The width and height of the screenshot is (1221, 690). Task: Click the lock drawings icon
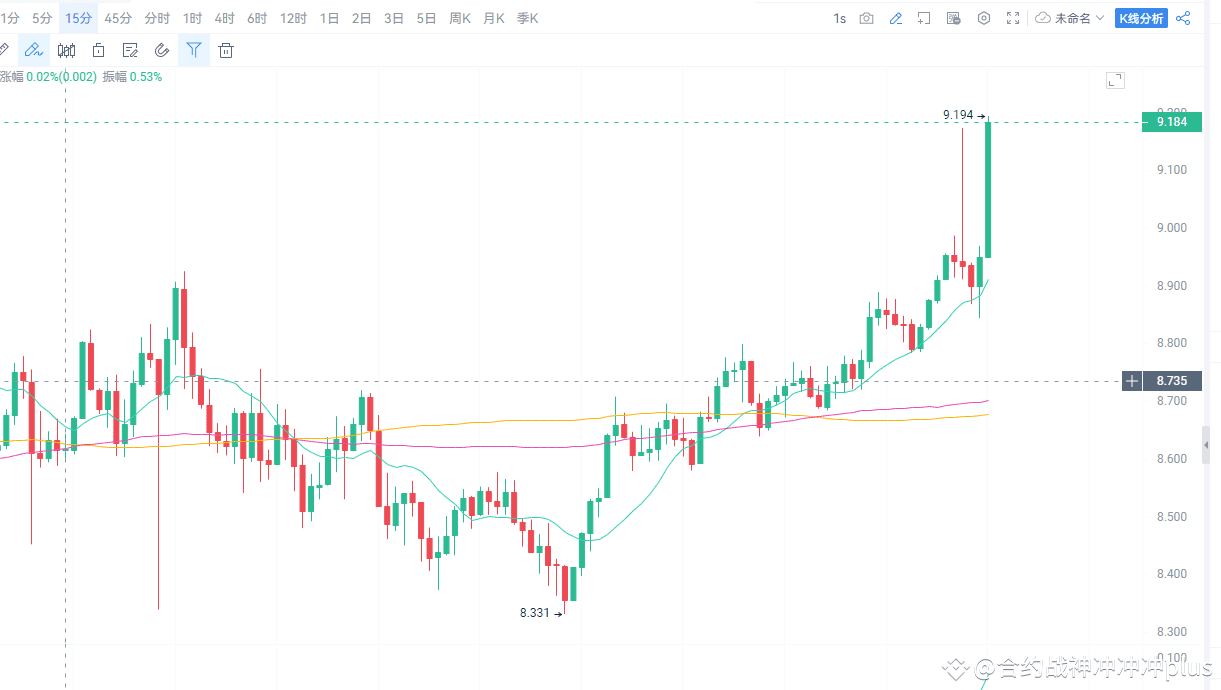pos(98,50)
